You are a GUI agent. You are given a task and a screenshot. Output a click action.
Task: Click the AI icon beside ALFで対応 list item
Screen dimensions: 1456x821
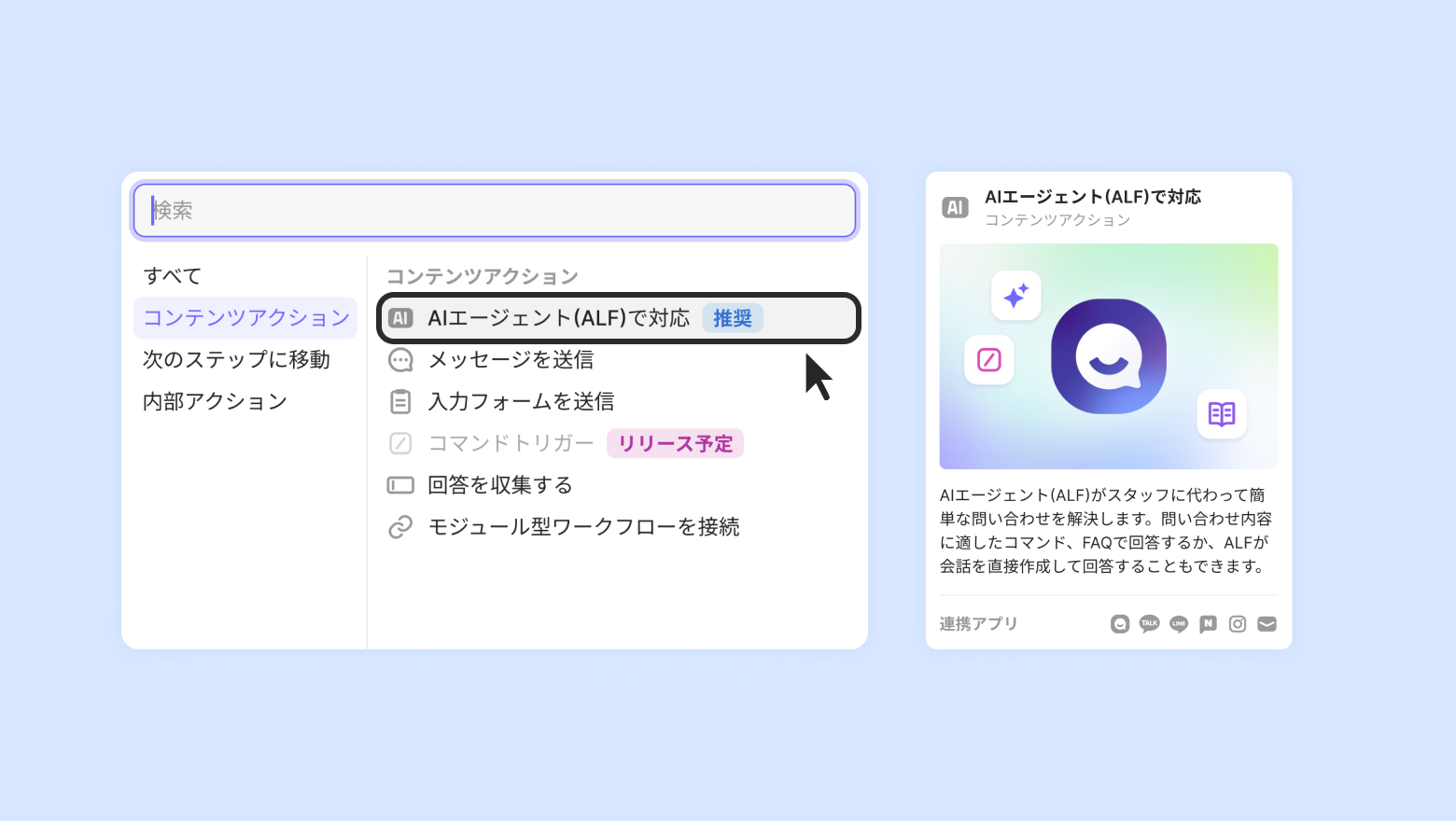point(400,318)
